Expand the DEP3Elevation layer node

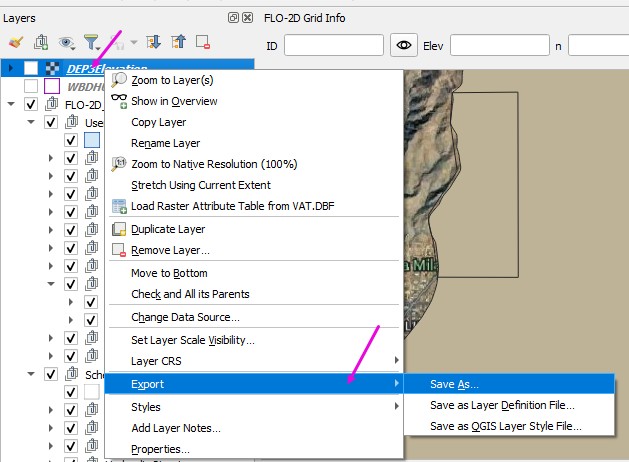pyautogui.click(x=11, y=68)
